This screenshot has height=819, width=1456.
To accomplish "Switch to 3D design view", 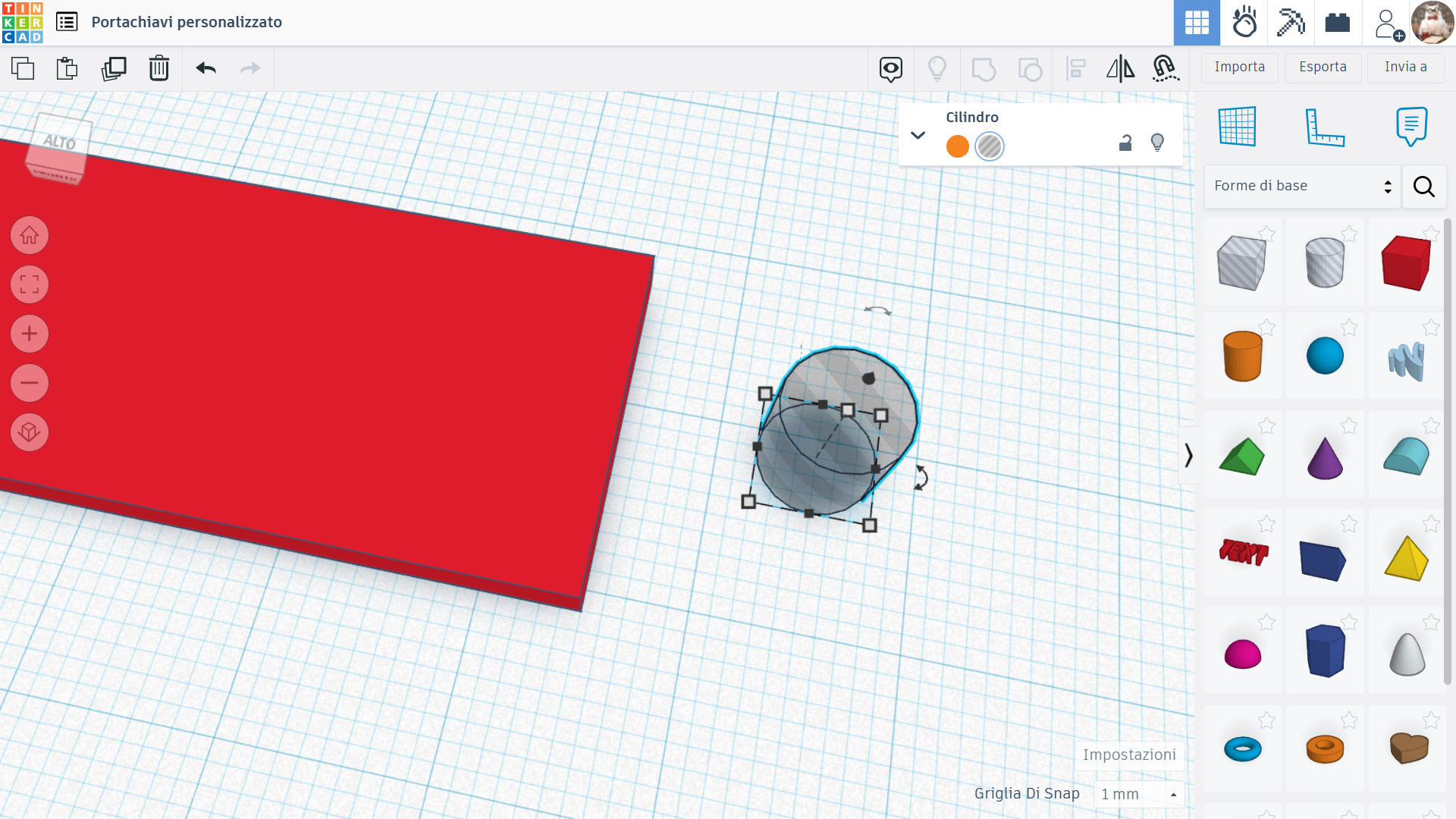I will click(x=1197, y=23).
